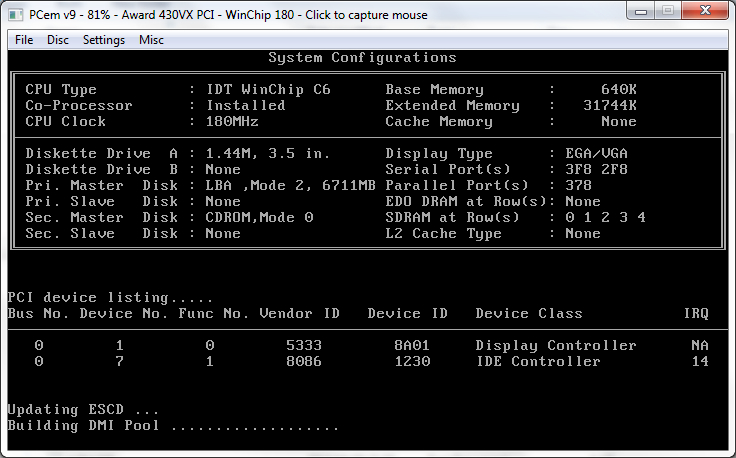Viewport: 736px width, 458px height.
Task: Click the 'NA' IRQ cell
Action: (x=700, y=345)
